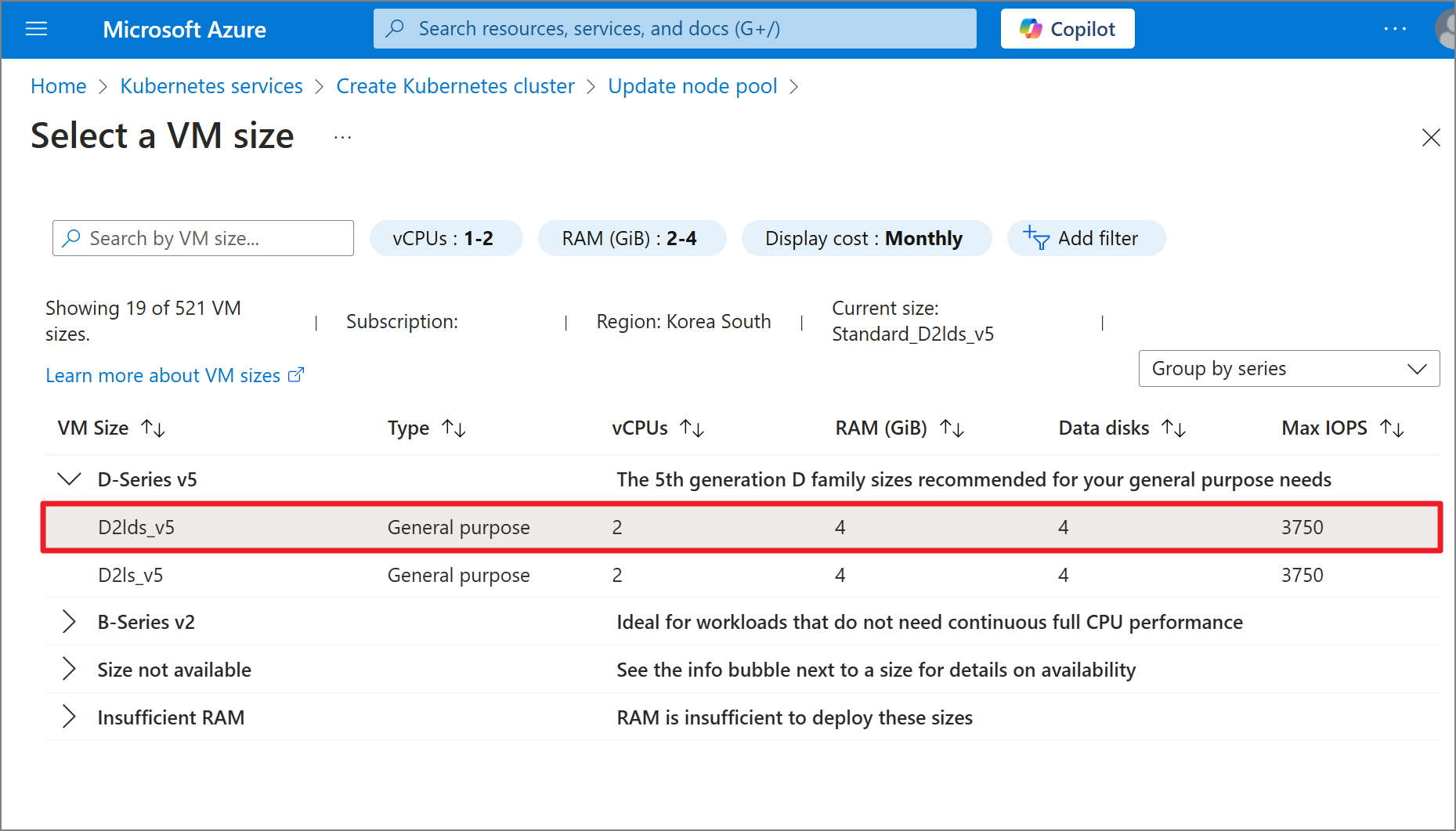Click General purpose in D2lds_v5 row
Image resolution: width=1456 pixels, height=831 pixels.
[x=458, y=528]
